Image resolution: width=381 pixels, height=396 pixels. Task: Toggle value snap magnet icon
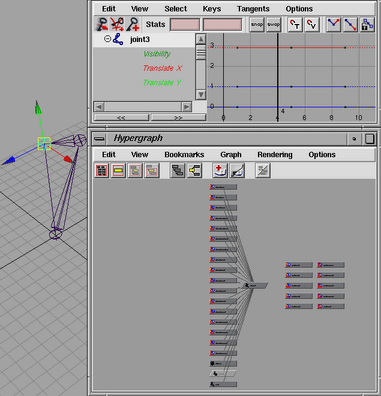312,25
